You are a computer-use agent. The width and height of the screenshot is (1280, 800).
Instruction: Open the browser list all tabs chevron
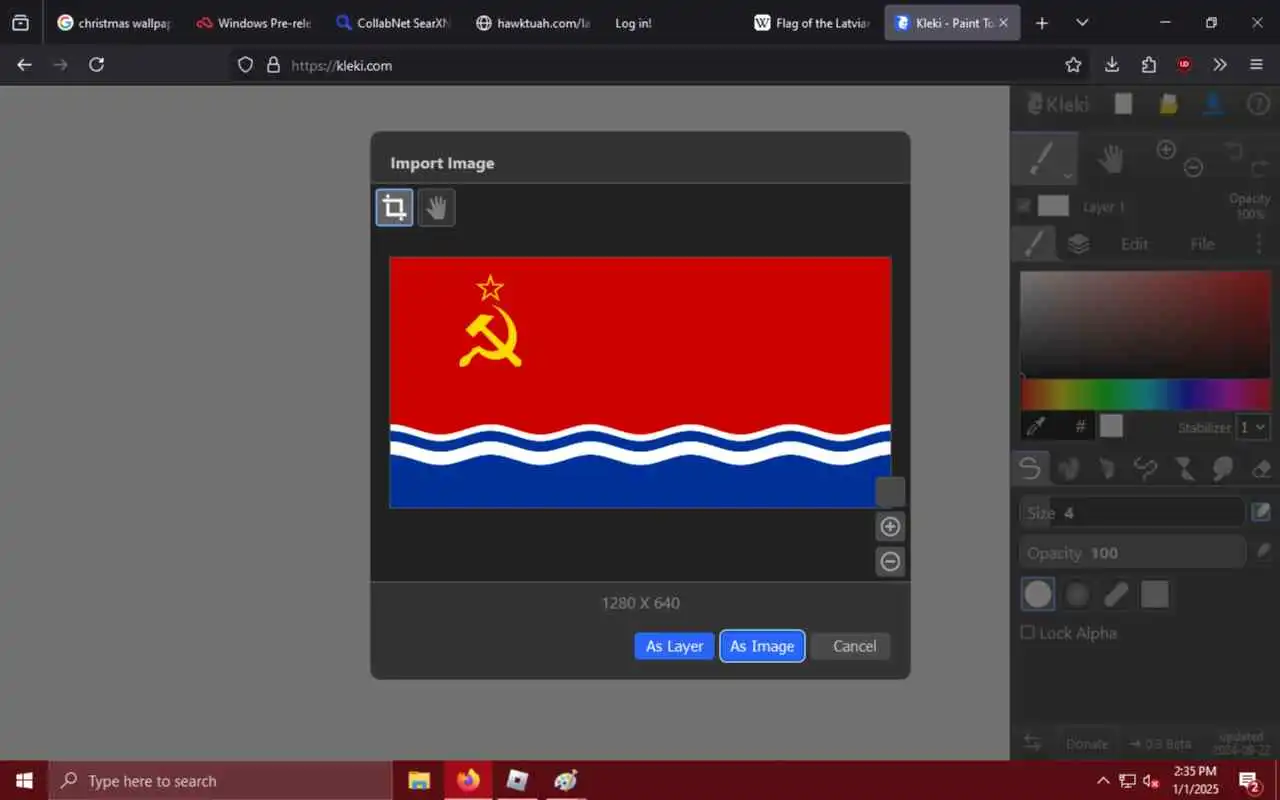click(x=1082, y=23)
